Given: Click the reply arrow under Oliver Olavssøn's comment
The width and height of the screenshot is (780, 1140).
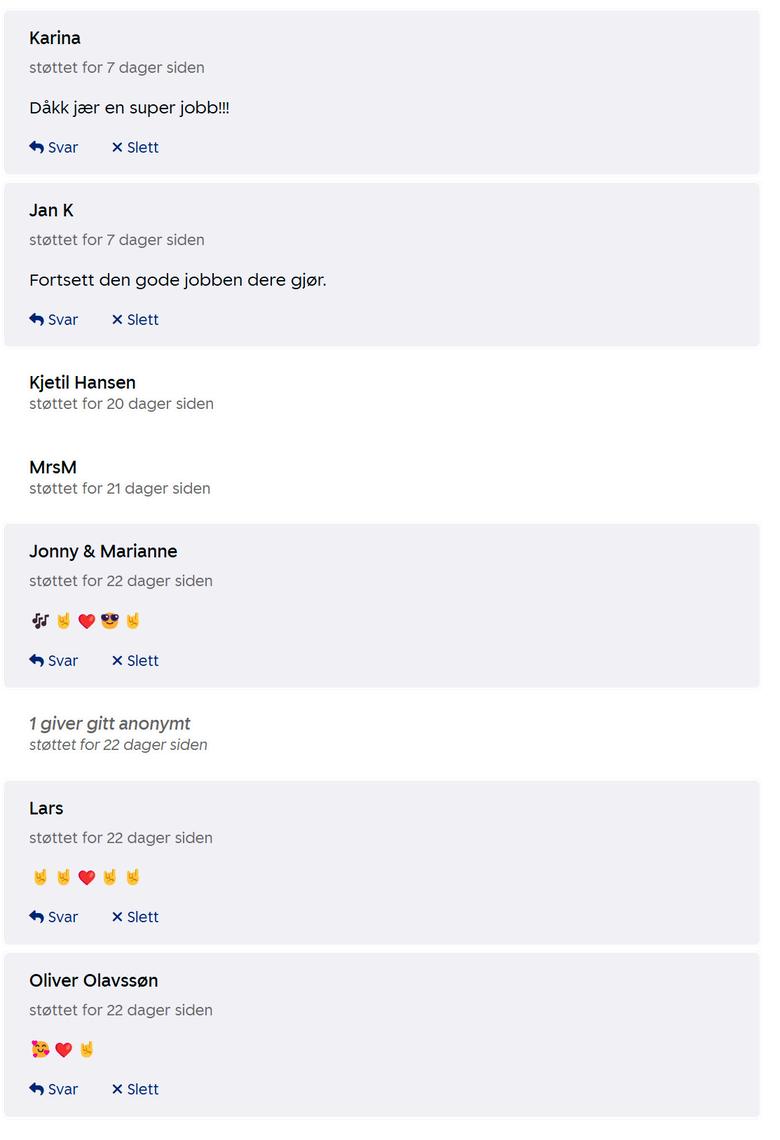Looking at the screenshot, I should [37, 1090].
